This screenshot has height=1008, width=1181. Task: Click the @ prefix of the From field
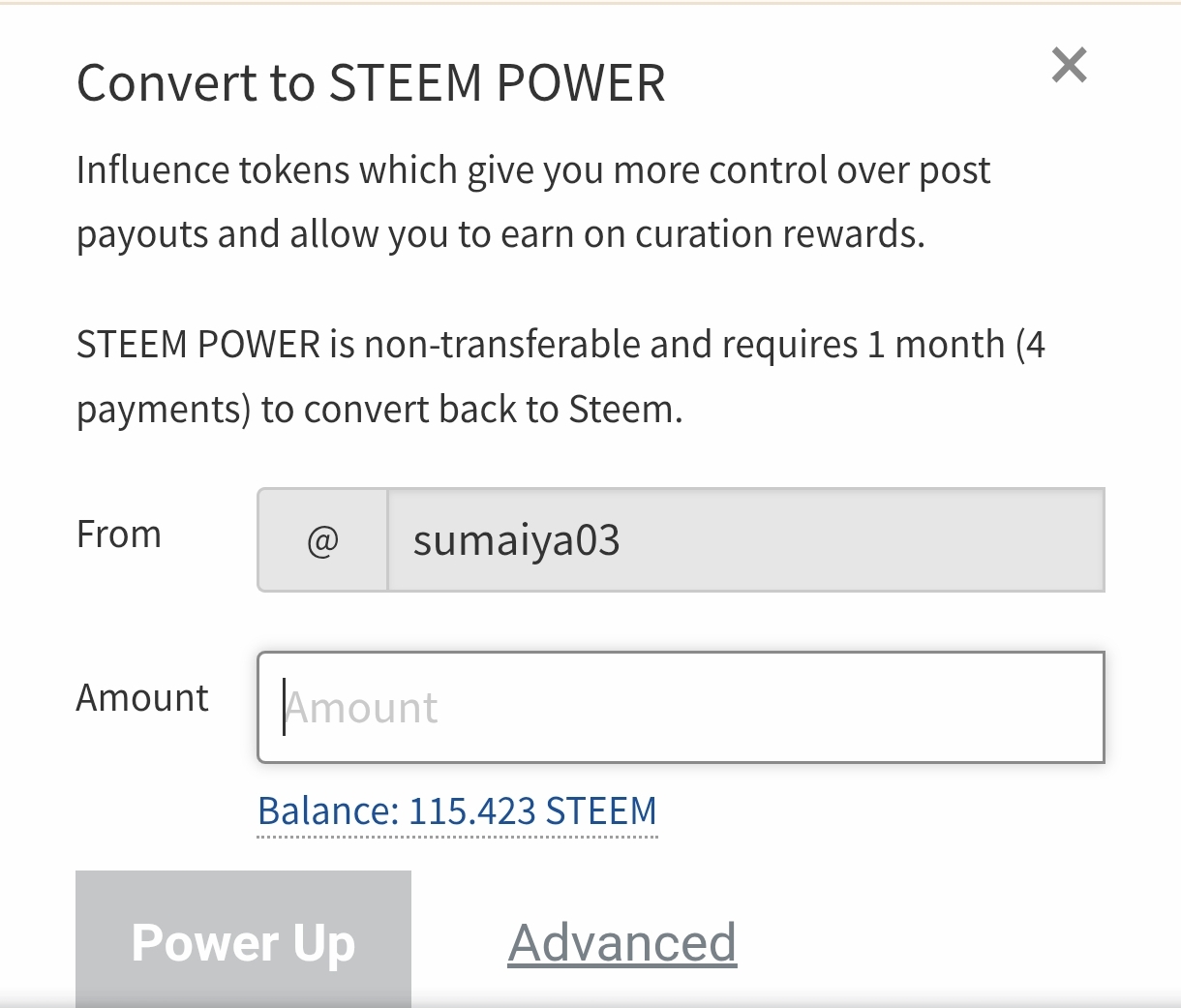tap(322, 540)
